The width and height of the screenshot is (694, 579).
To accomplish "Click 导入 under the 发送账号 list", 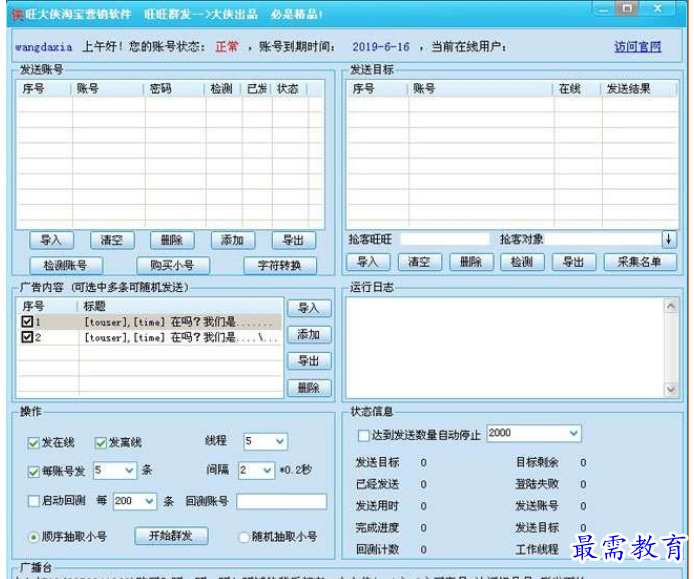I will click(51, 240).
